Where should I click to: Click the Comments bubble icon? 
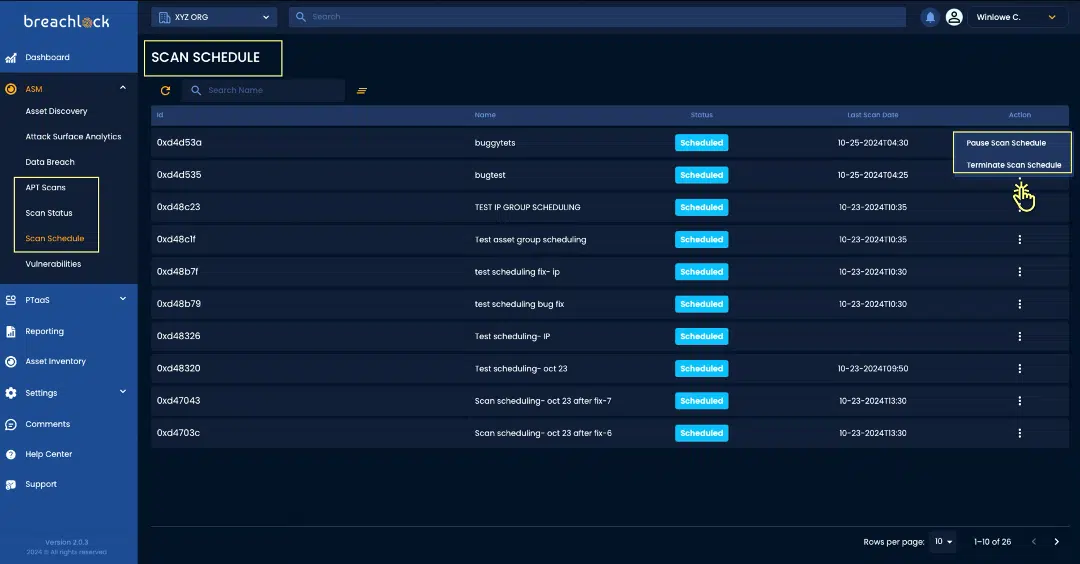(x=11, y=424)
